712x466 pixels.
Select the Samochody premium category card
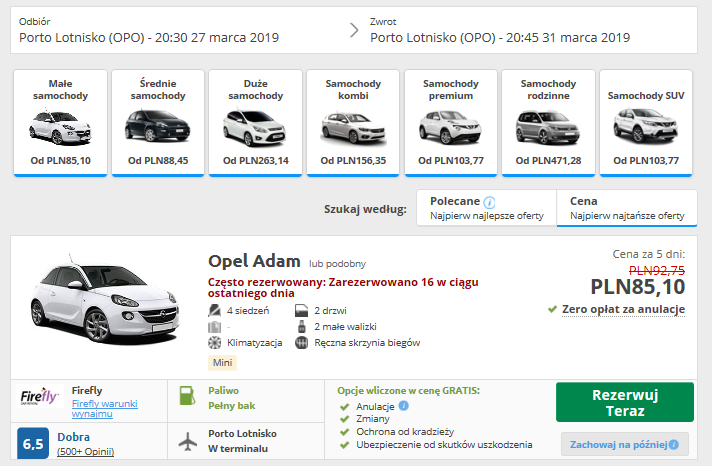tap(451, 123)
